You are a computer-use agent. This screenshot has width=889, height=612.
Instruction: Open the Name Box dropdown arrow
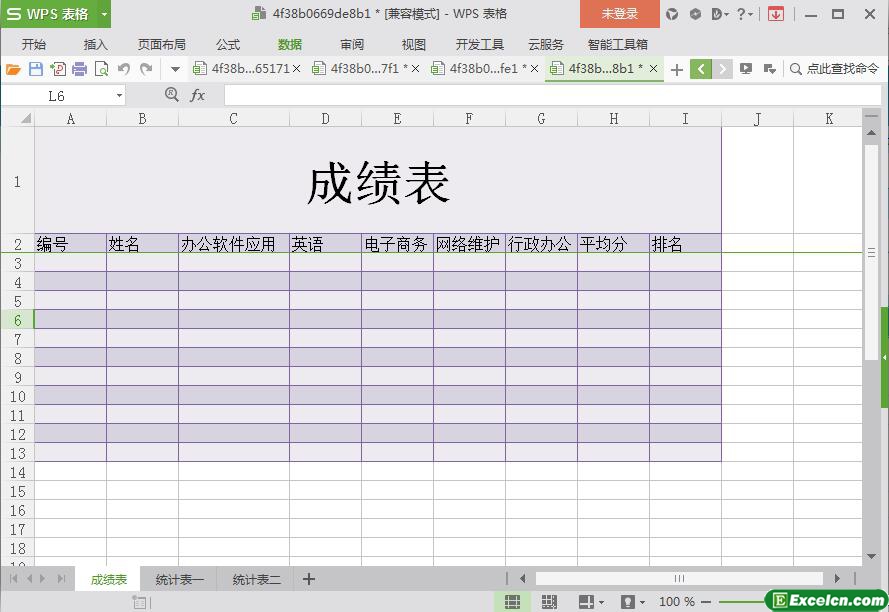click(x=119, y=96)
